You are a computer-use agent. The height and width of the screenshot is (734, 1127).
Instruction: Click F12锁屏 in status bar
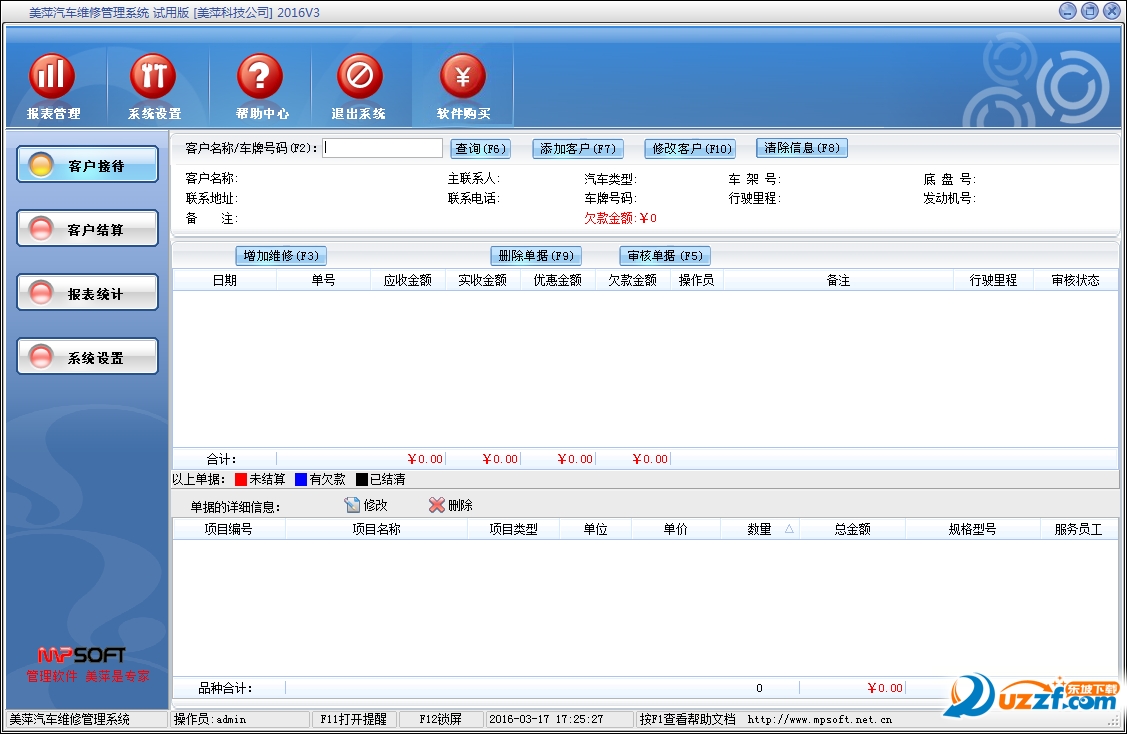click(441, 719)
